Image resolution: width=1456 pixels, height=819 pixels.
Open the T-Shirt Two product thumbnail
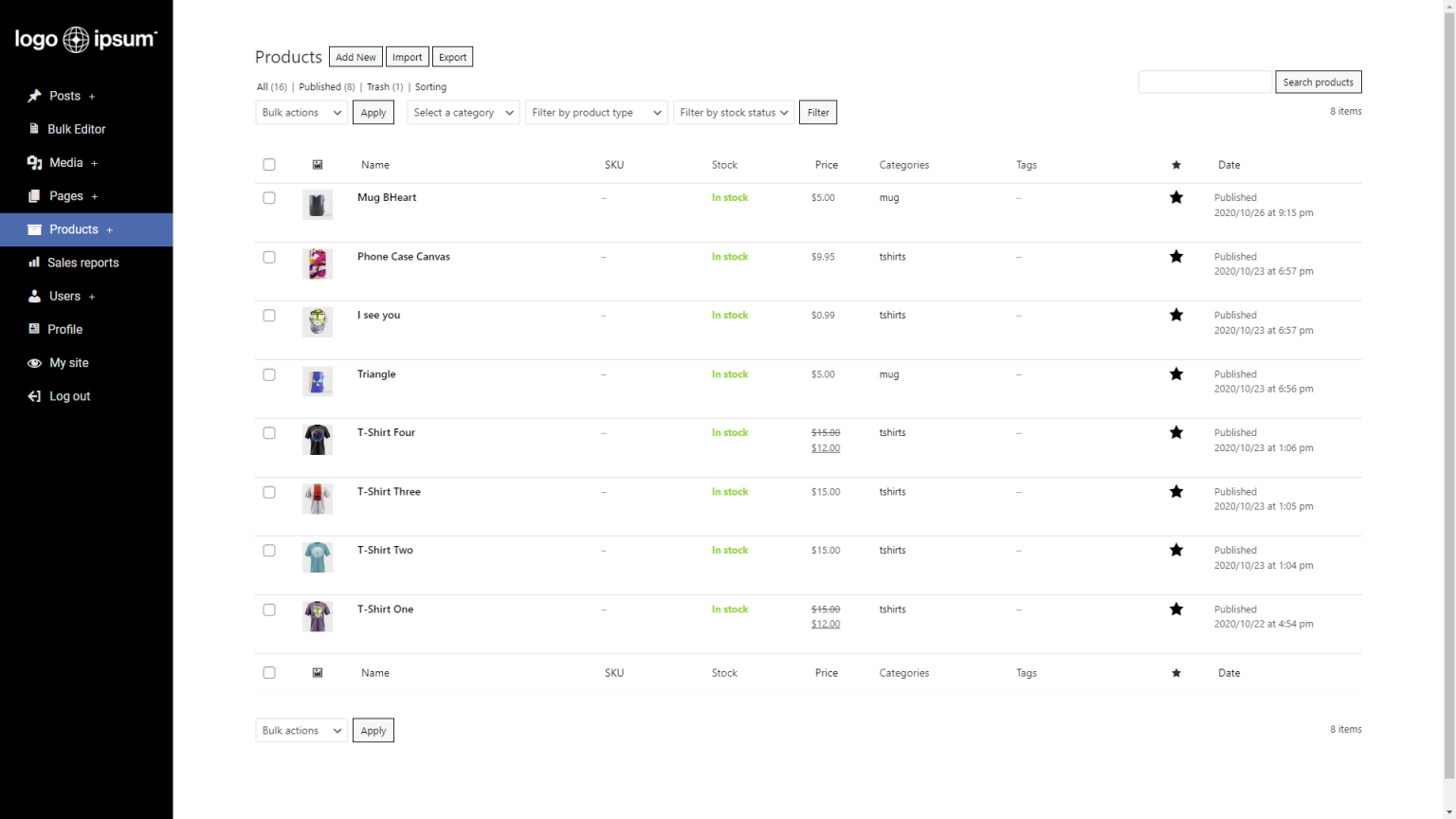(318, 556)
